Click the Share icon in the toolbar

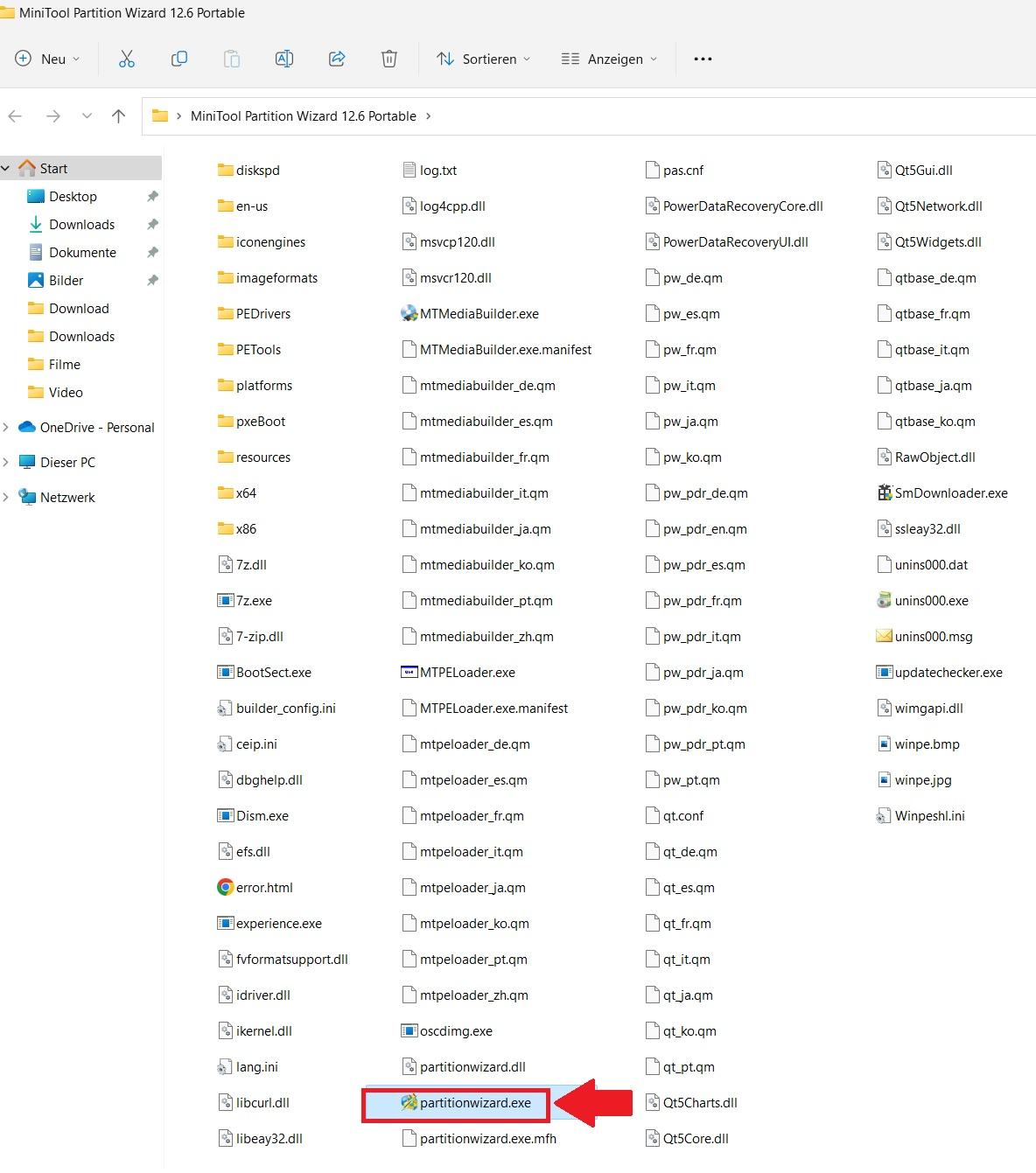(x=337, y=59)
